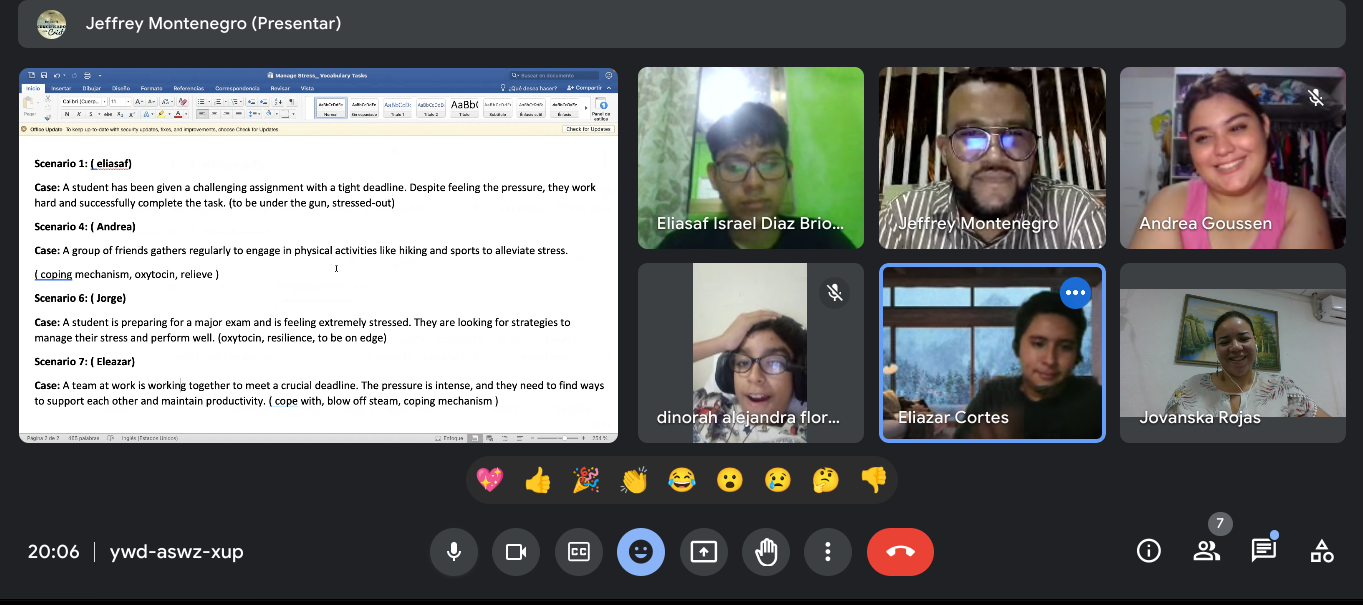Select Jovanska Rojas's video tile

click(x=1232, y=353)
